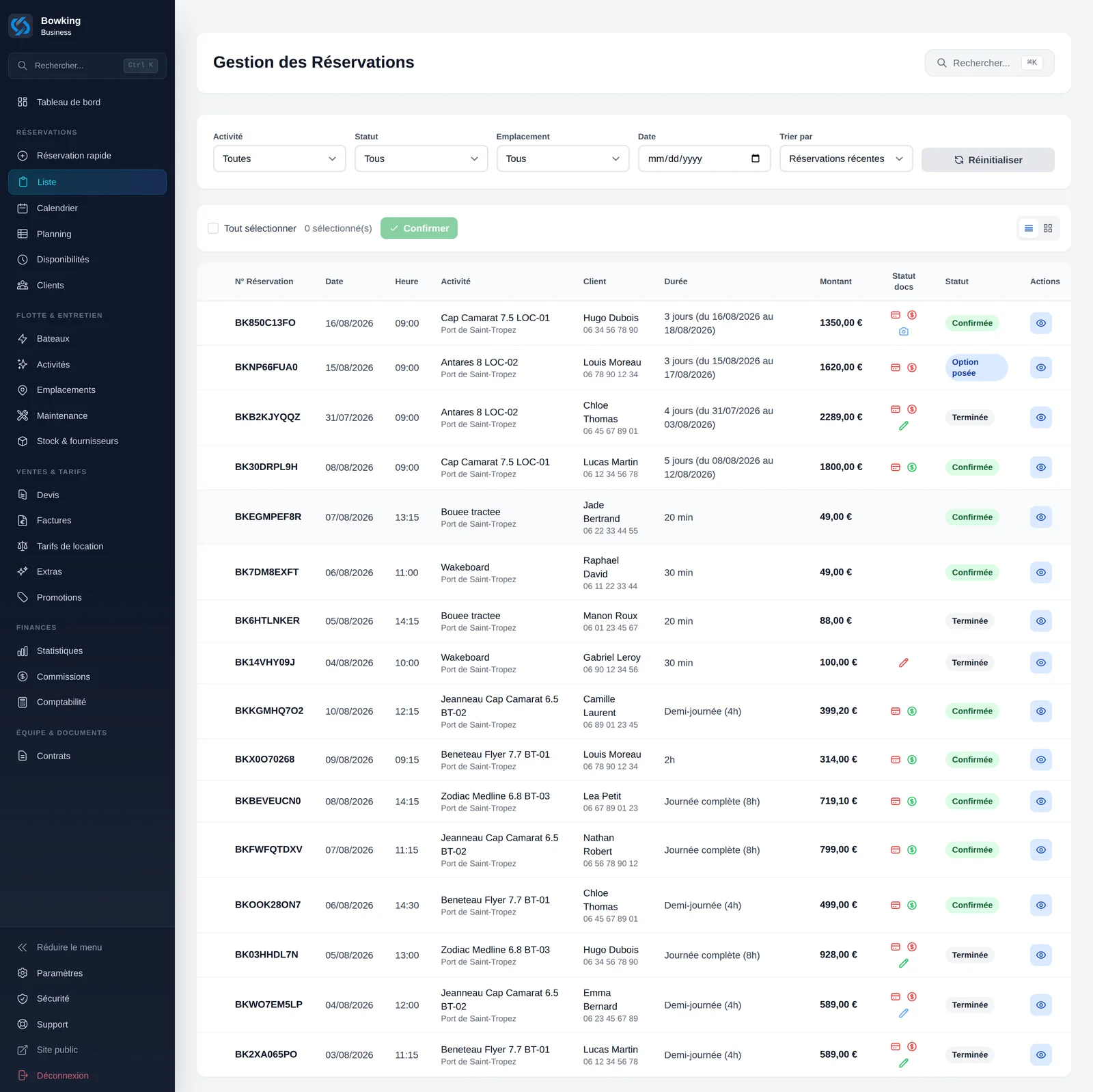
Task: Expand the Emplacement filter dropdown
Action: (563, 159)
